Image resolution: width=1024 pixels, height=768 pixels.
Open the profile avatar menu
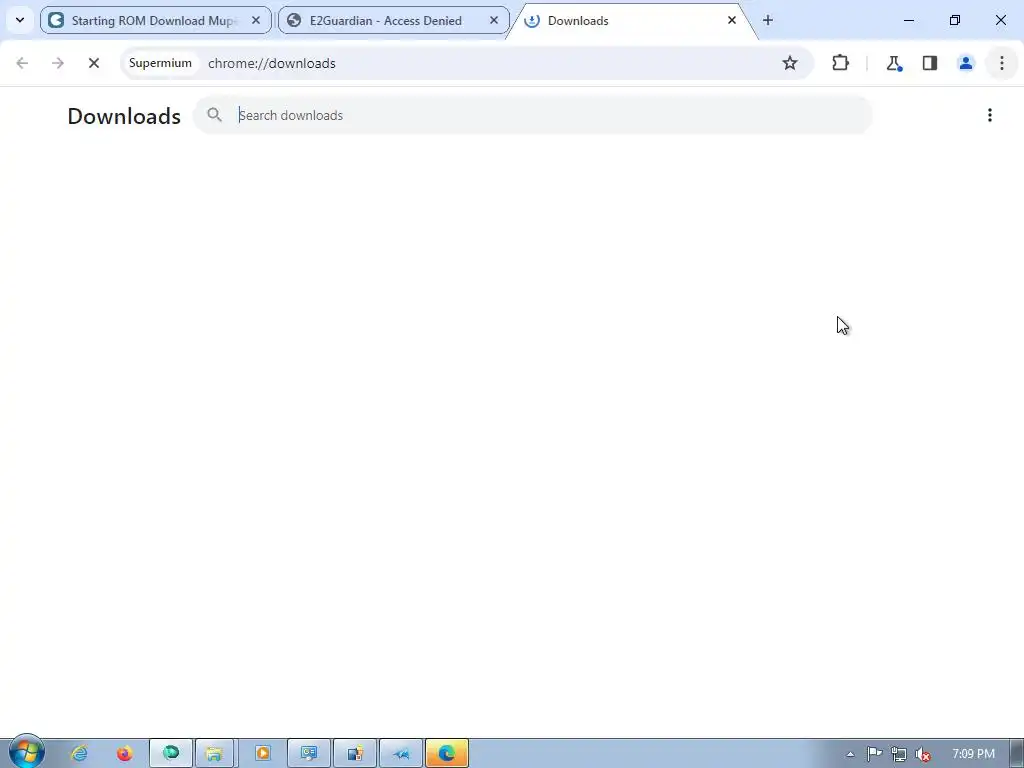point(965,63)
